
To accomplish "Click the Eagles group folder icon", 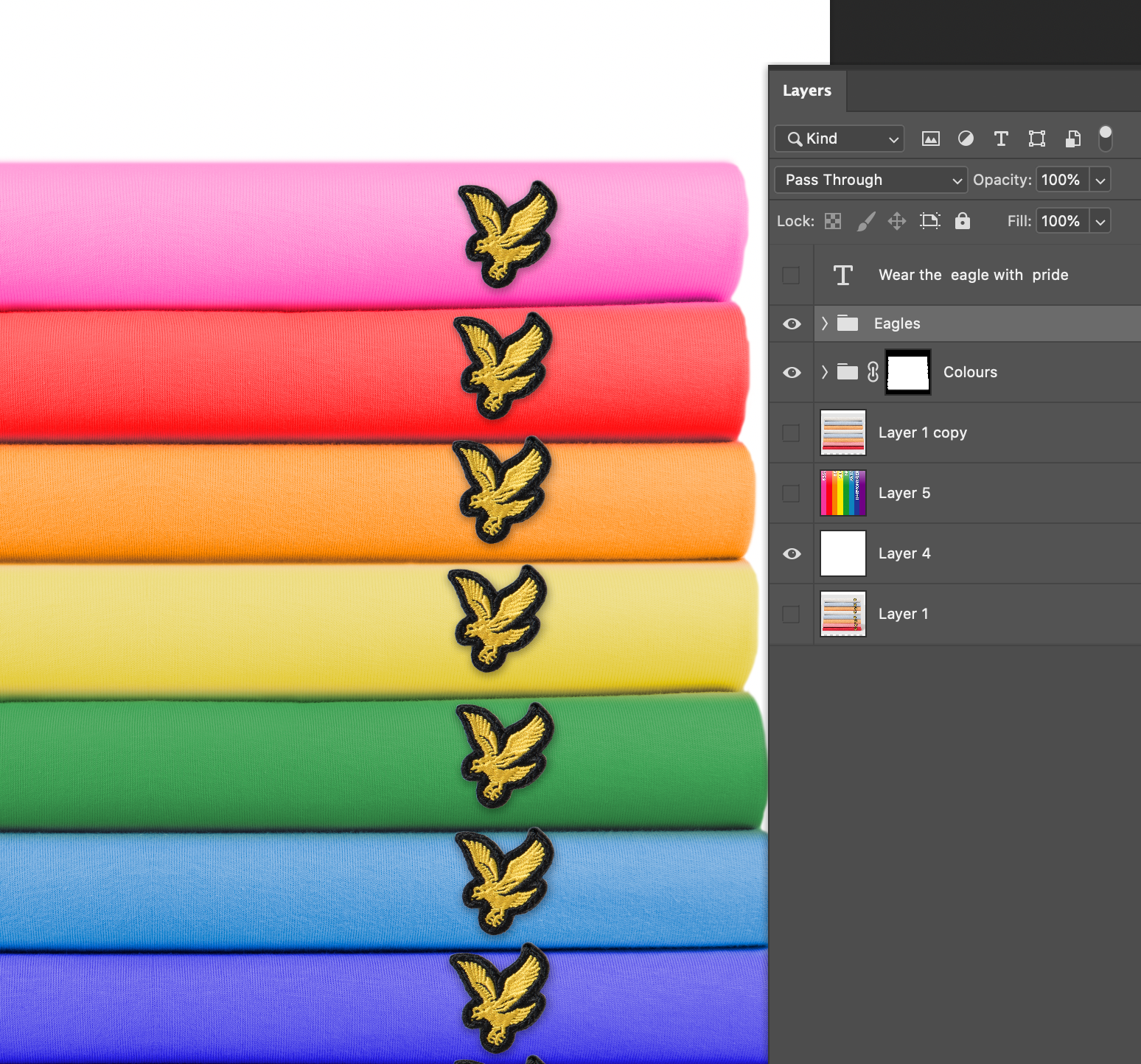I will (848, 323).
